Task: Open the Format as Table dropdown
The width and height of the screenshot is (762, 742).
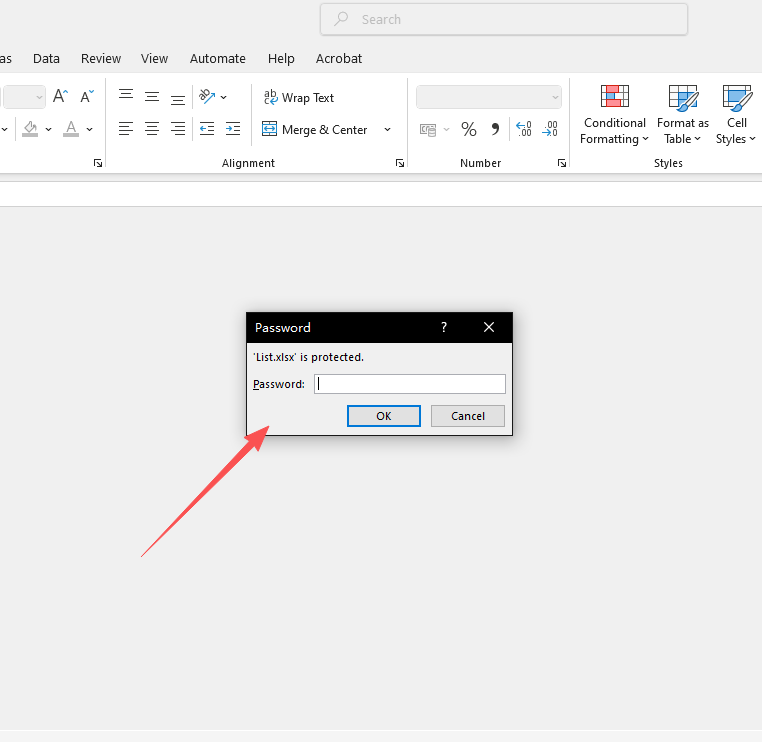Action: point(682,116)
